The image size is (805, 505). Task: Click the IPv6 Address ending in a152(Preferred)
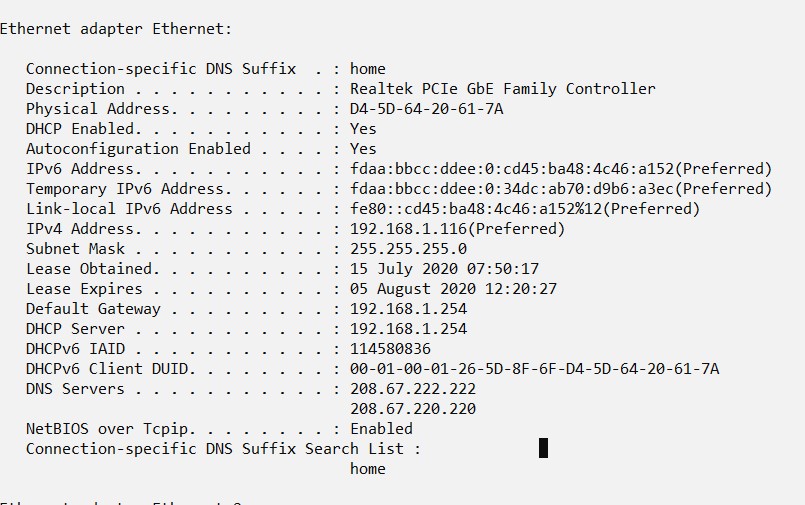(561, 169)
